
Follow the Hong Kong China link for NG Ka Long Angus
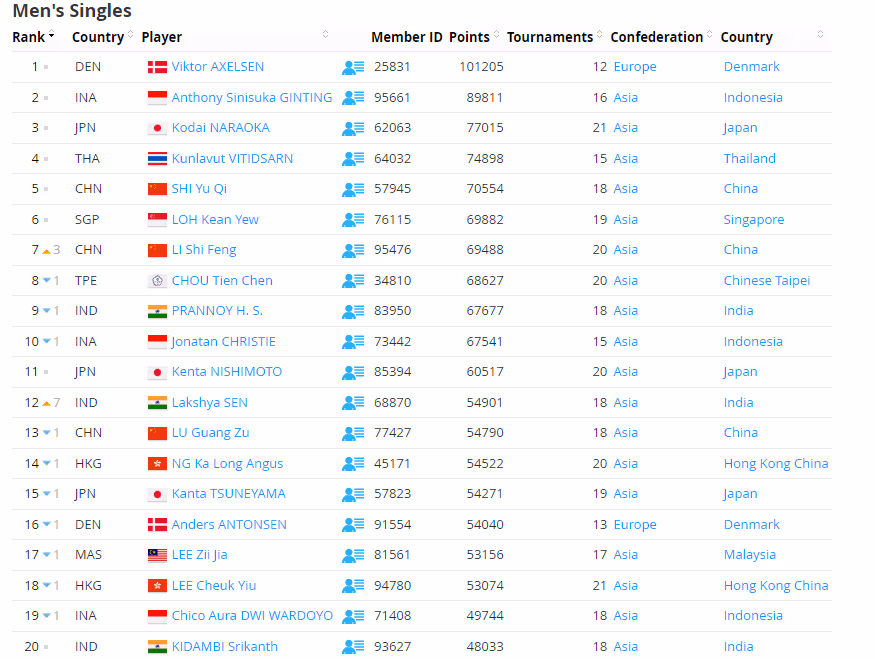[775, 464]
